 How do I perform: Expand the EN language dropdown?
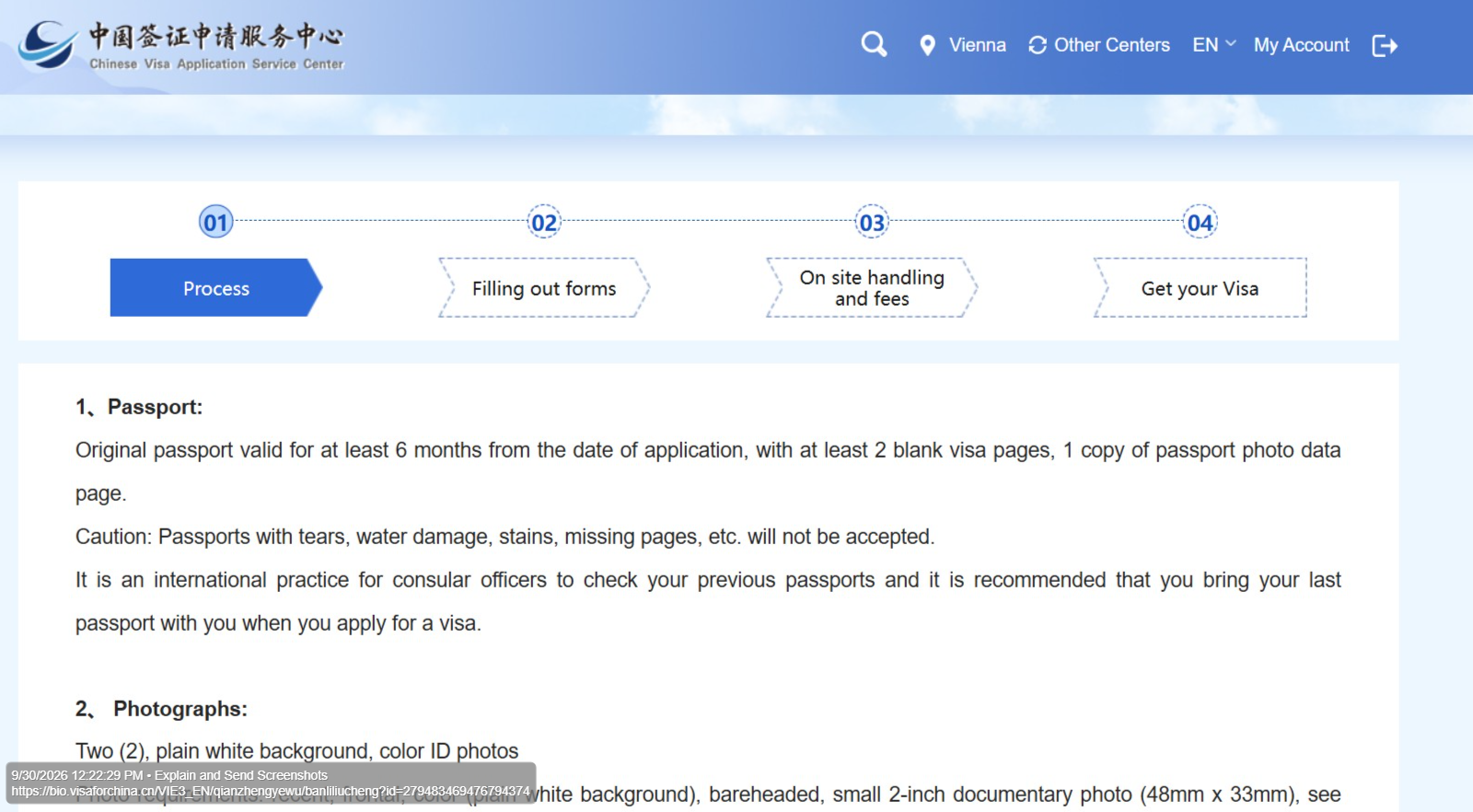(1213, 45)
